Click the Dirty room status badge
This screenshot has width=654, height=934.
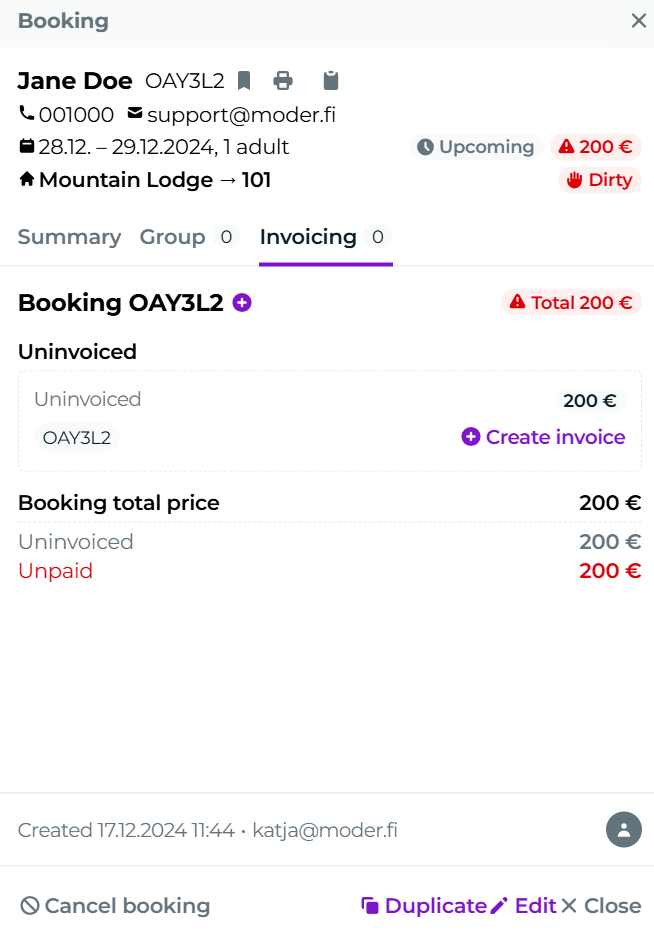click(x=599, y=180)
